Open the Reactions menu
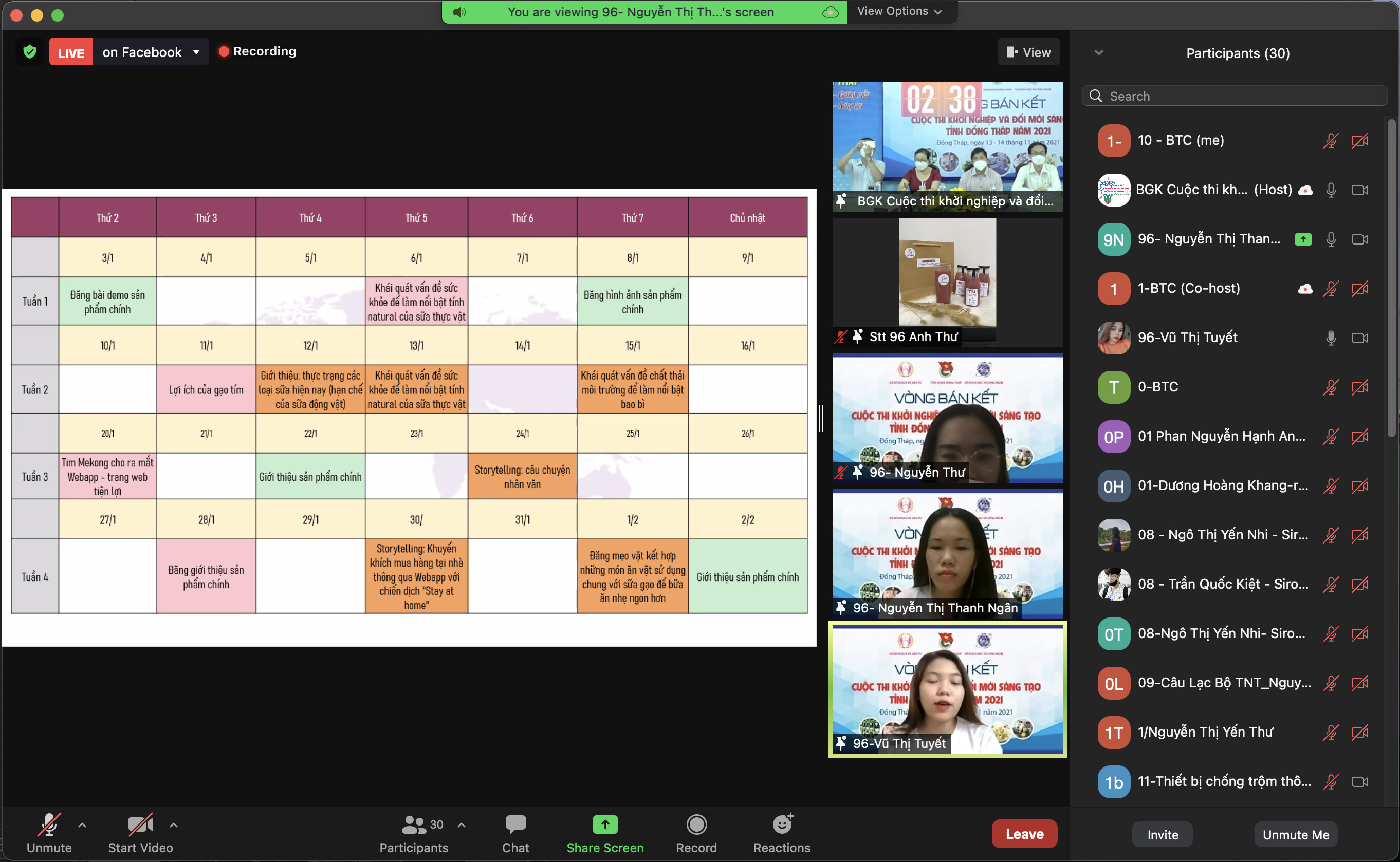 tap(782, 833)
